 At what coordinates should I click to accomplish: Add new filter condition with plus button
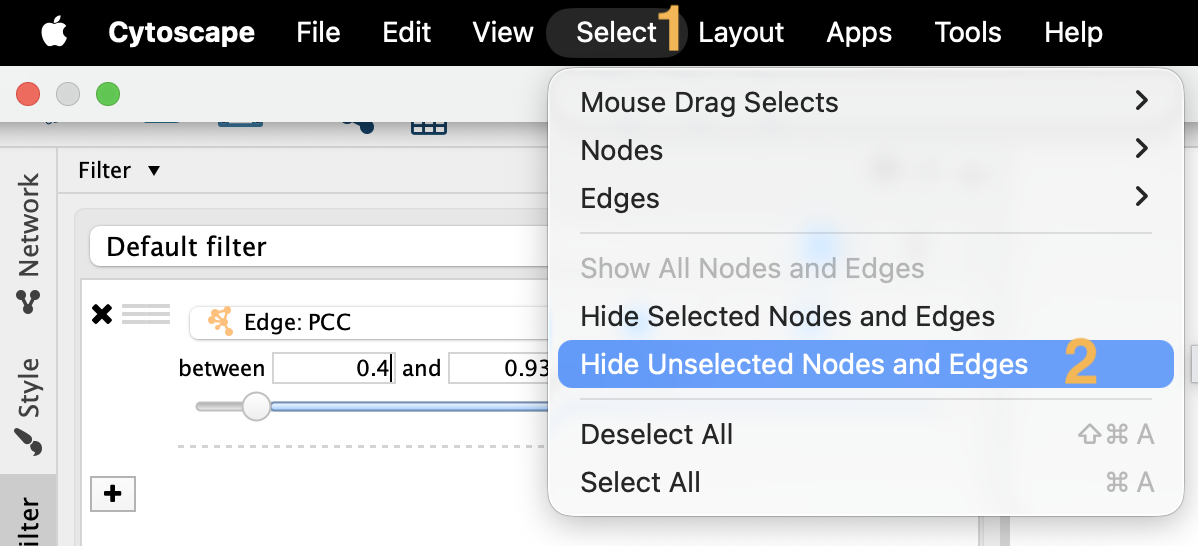tap(112, 493)
